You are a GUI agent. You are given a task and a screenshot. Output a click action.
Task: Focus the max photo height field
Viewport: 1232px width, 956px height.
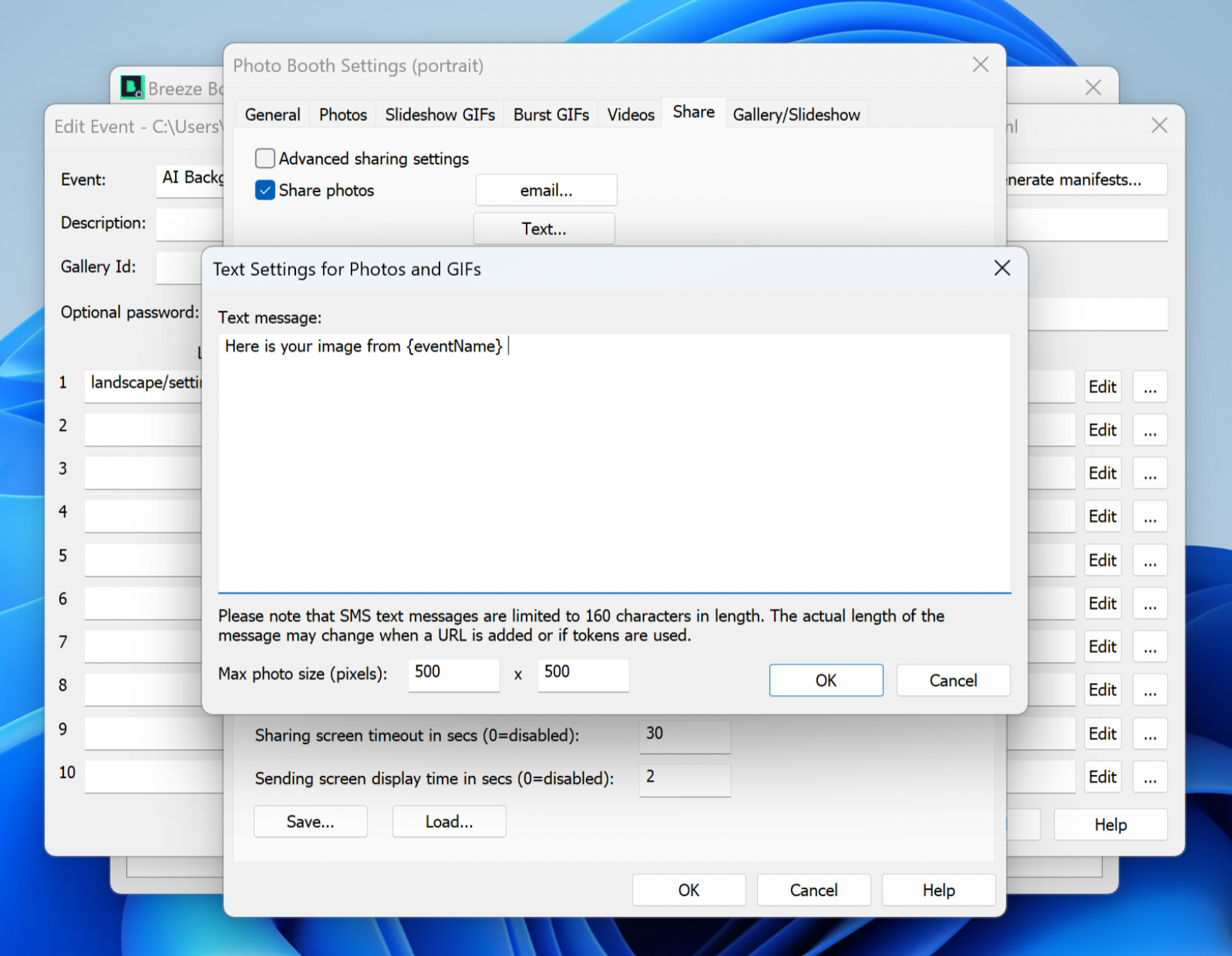[582, 673]
